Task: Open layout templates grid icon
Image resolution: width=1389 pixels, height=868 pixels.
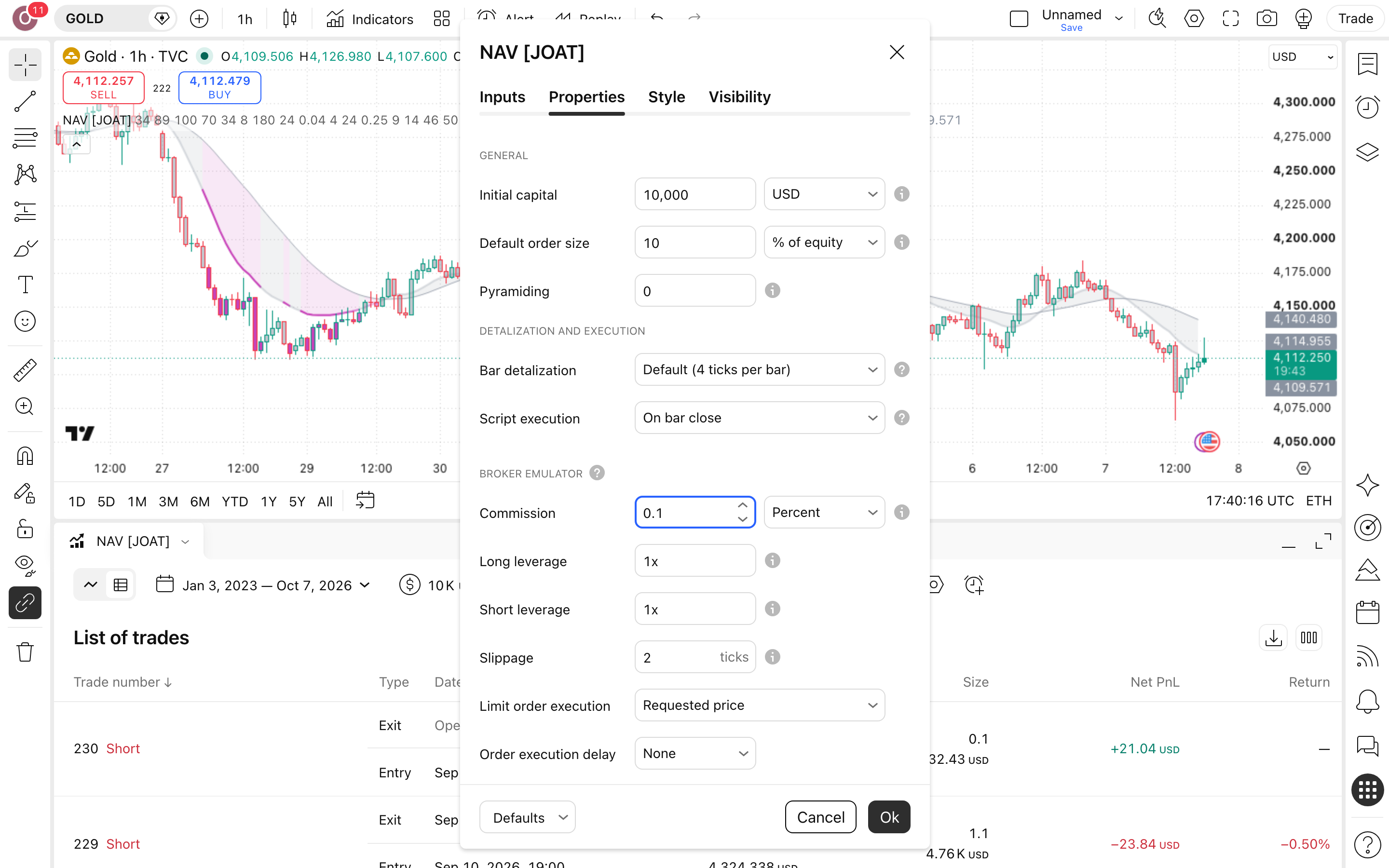Action: tap(441, 19)
